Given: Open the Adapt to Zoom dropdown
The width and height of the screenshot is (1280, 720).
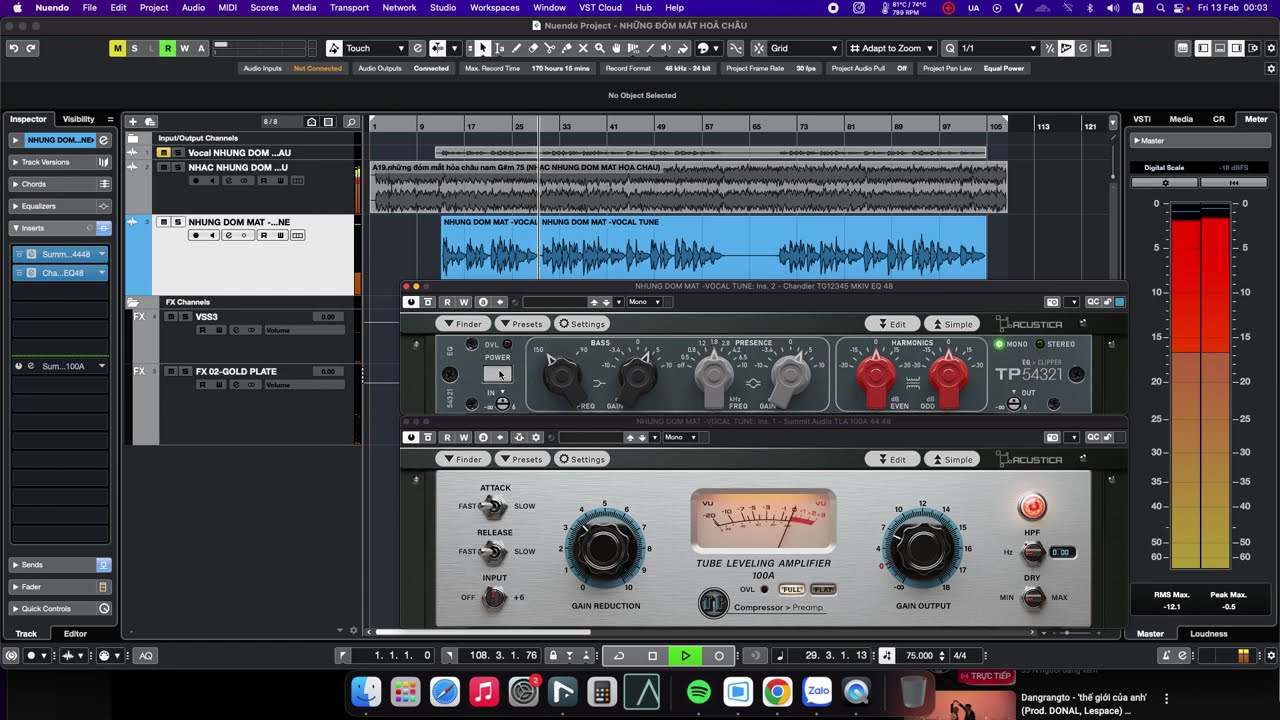Looking at the screenshot, I should tap(893, 48).
